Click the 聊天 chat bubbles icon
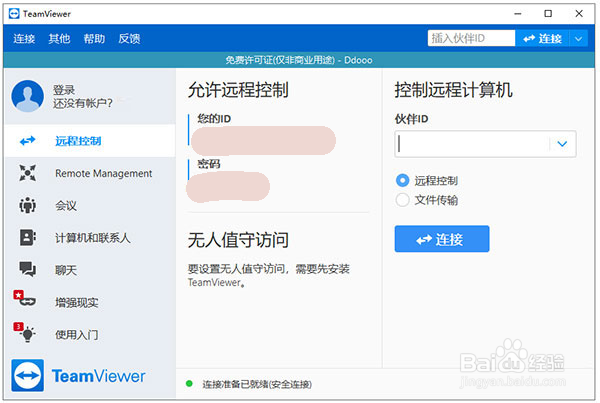600x403 pixels. click(x=28, y=269)
